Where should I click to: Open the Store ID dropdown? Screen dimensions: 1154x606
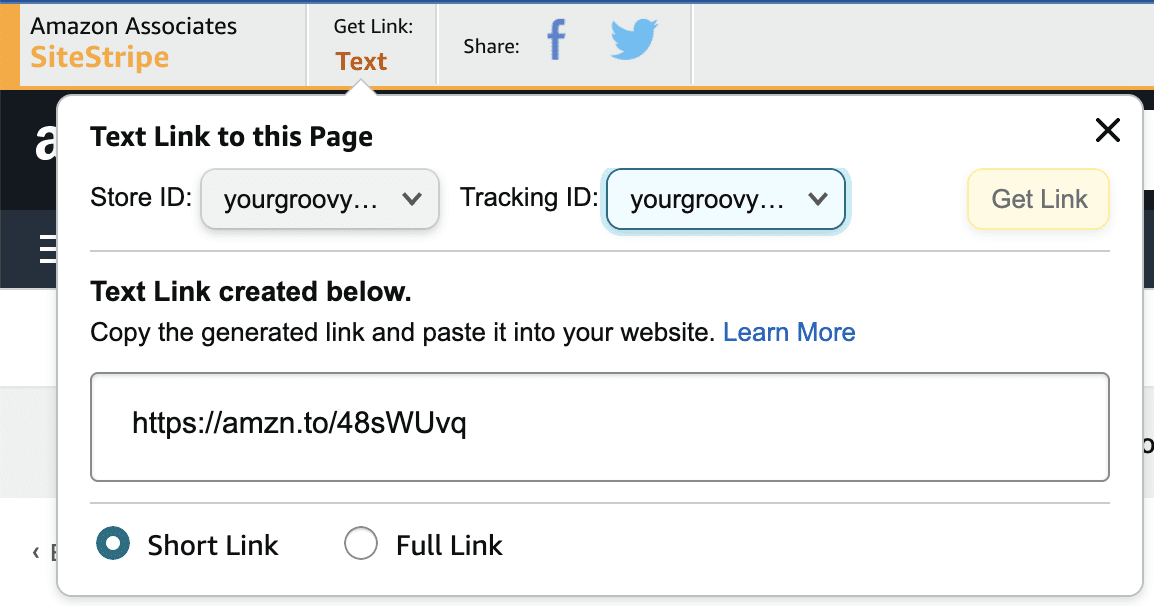[320, 199]
